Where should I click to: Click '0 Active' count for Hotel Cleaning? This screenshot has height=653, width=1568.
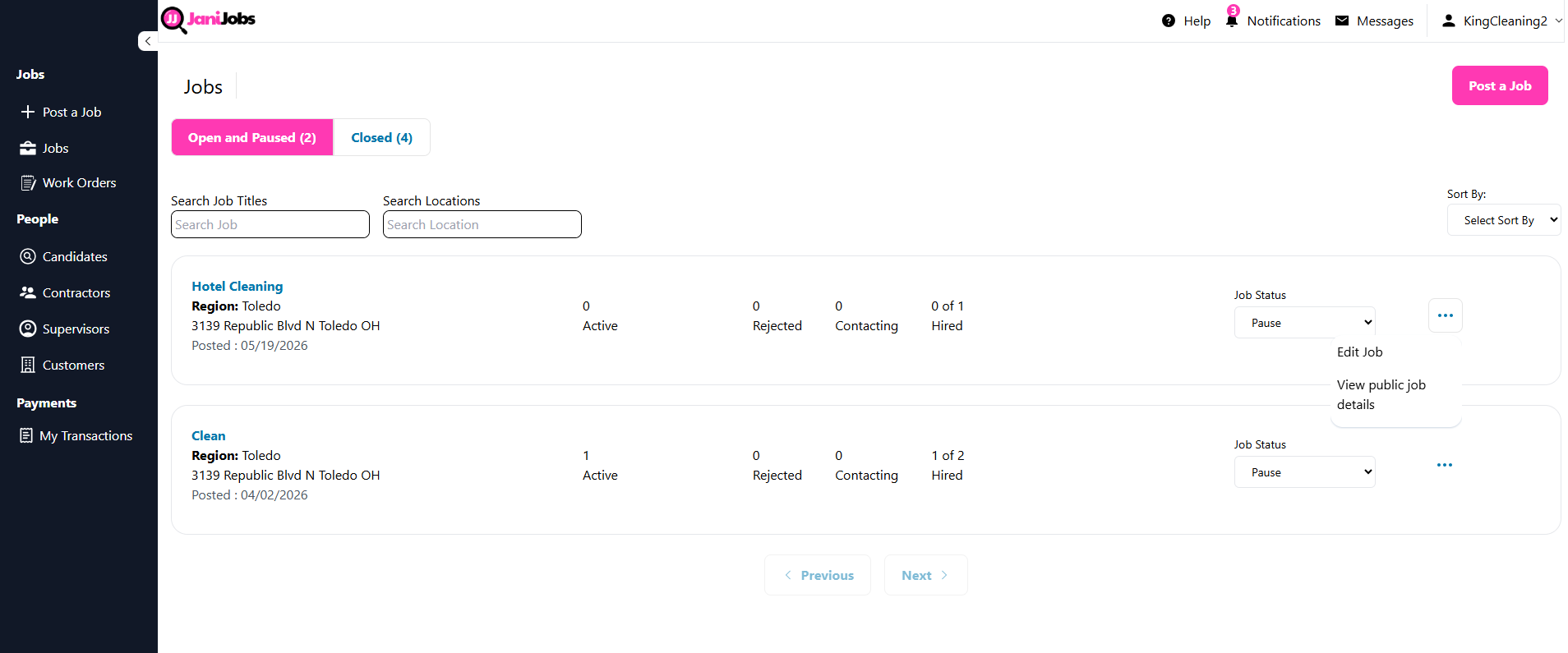[600, 315]
